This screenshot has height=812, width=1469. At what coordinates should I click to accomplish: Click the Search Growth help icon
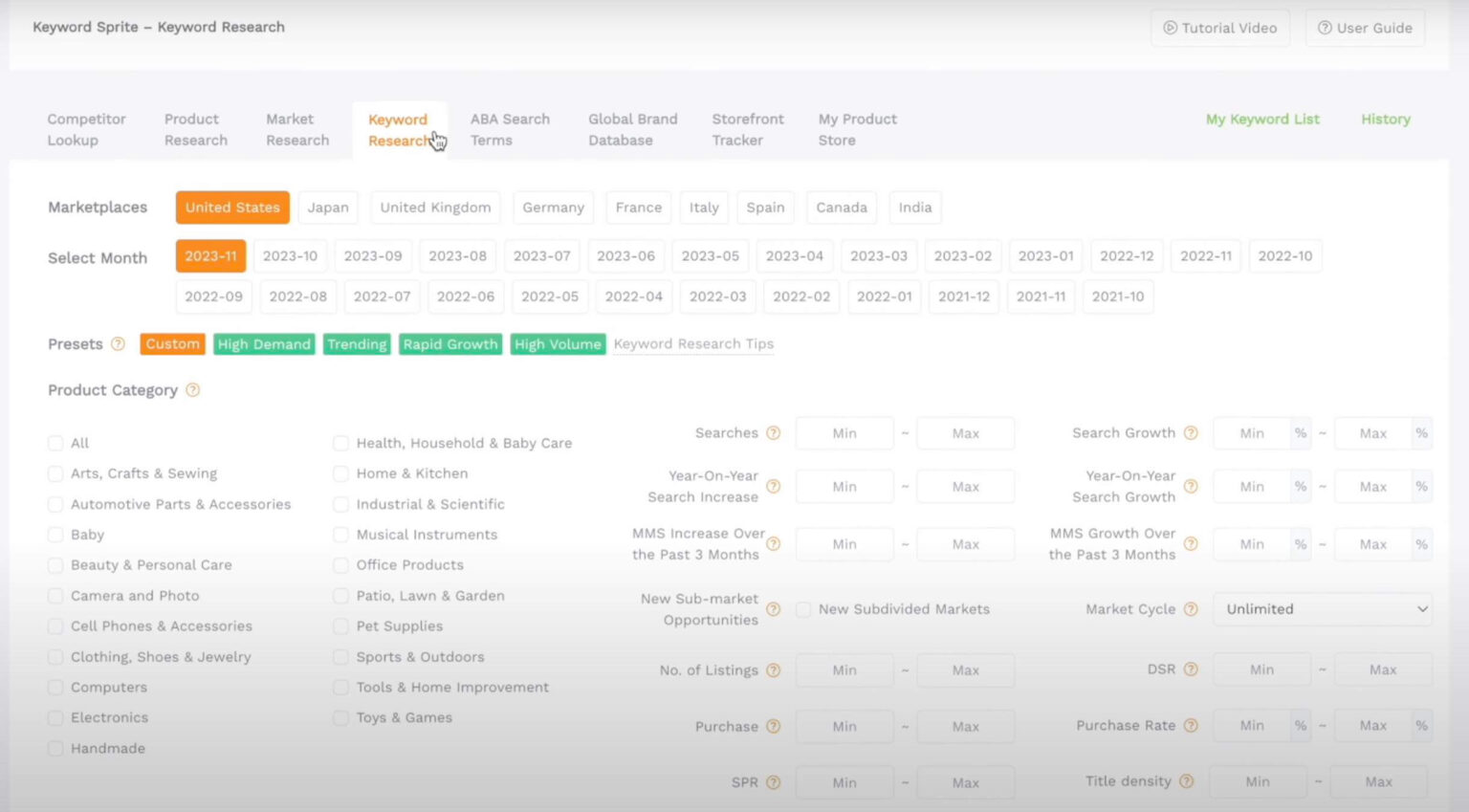click(x=1191, y=432)
